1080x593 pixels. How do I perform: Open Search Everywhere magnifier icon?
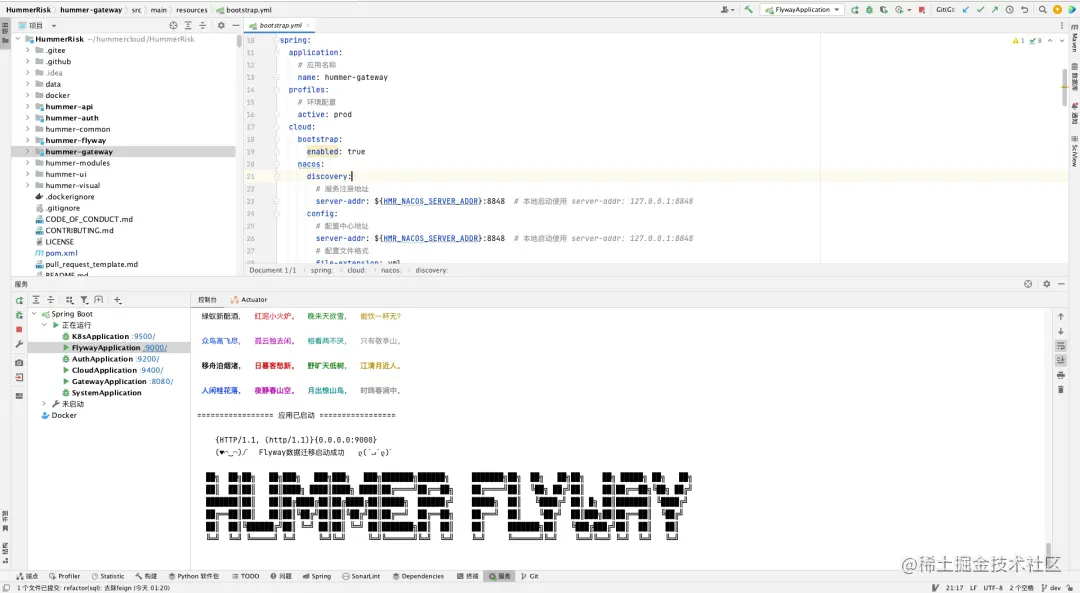coord(1043,10)
